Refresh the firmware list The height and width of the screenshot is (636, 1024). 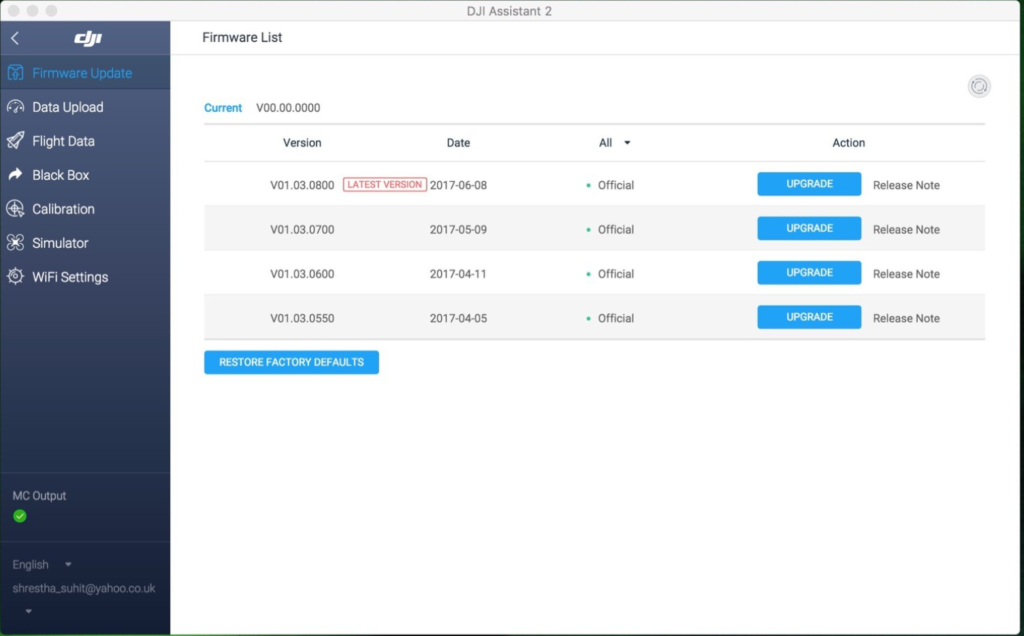979,87
